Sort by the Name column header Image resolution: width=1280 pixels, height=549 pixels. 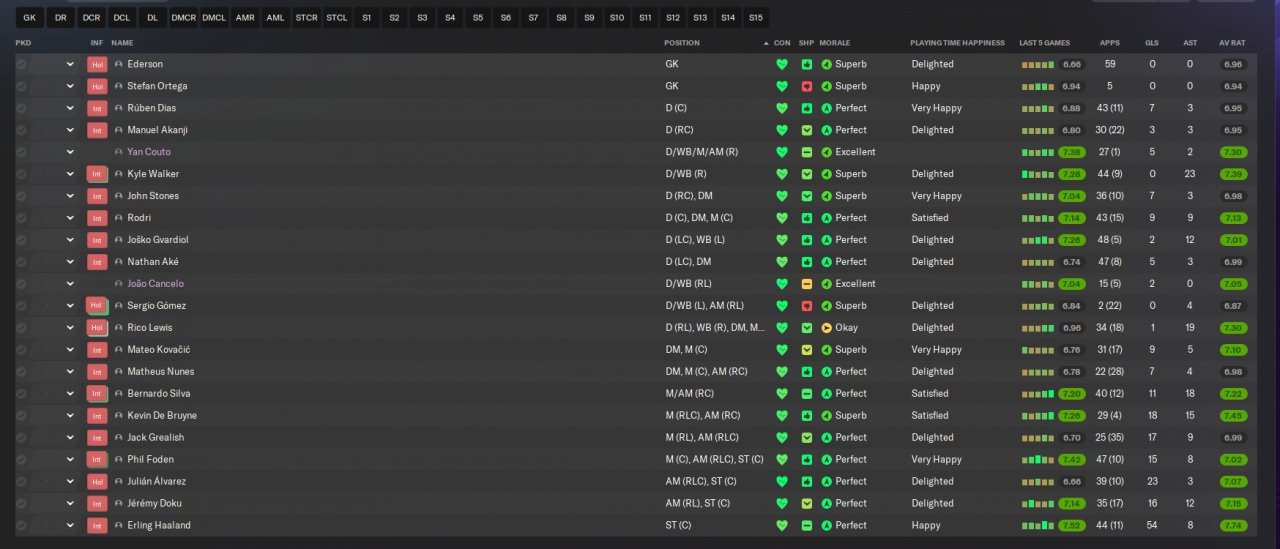tap(122, 43)
